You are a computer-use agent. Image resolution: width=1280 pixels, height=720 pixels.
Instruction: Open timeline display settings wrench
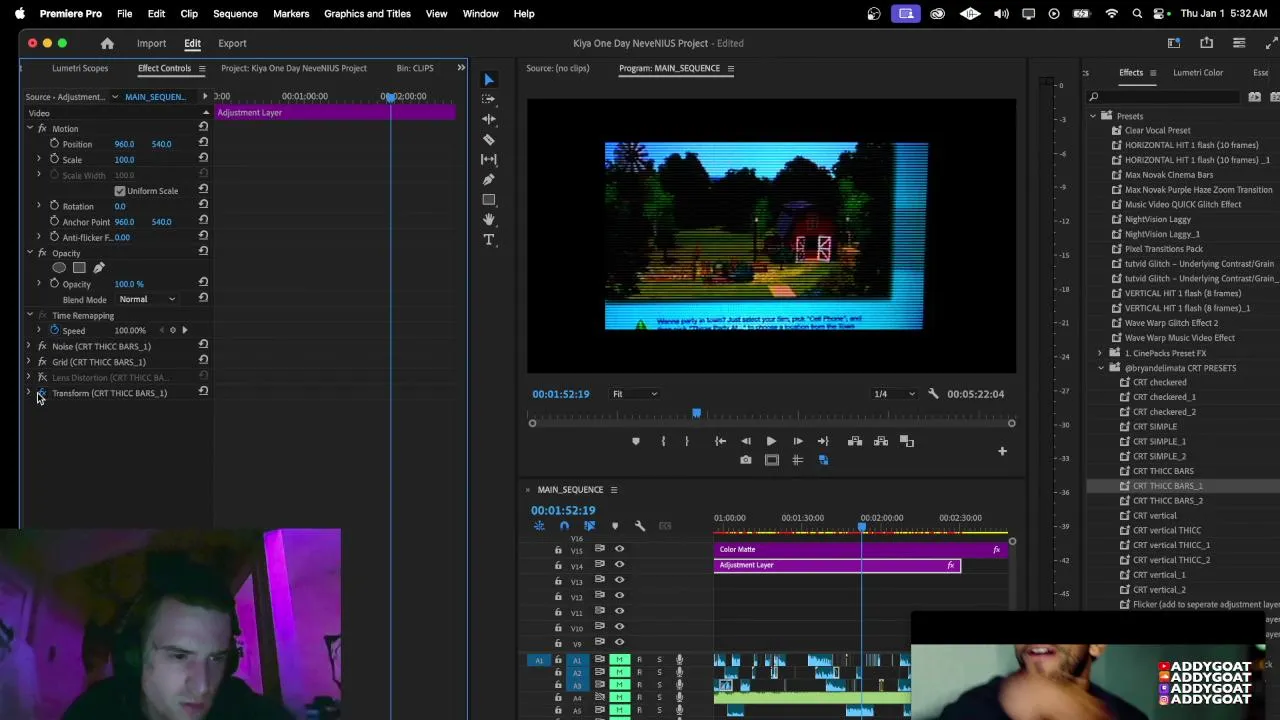click(x=640, y=526)
